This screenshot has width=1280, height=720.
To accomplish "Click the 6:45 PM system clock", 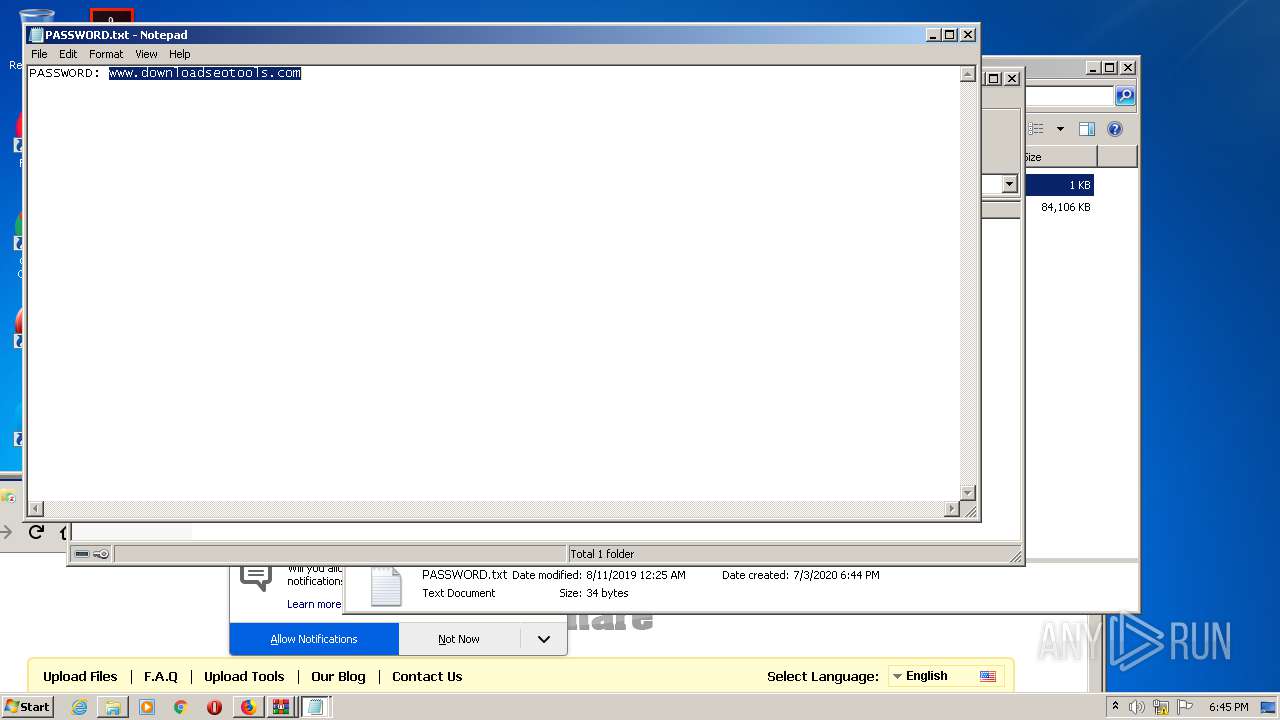I will click(1228, 707).
